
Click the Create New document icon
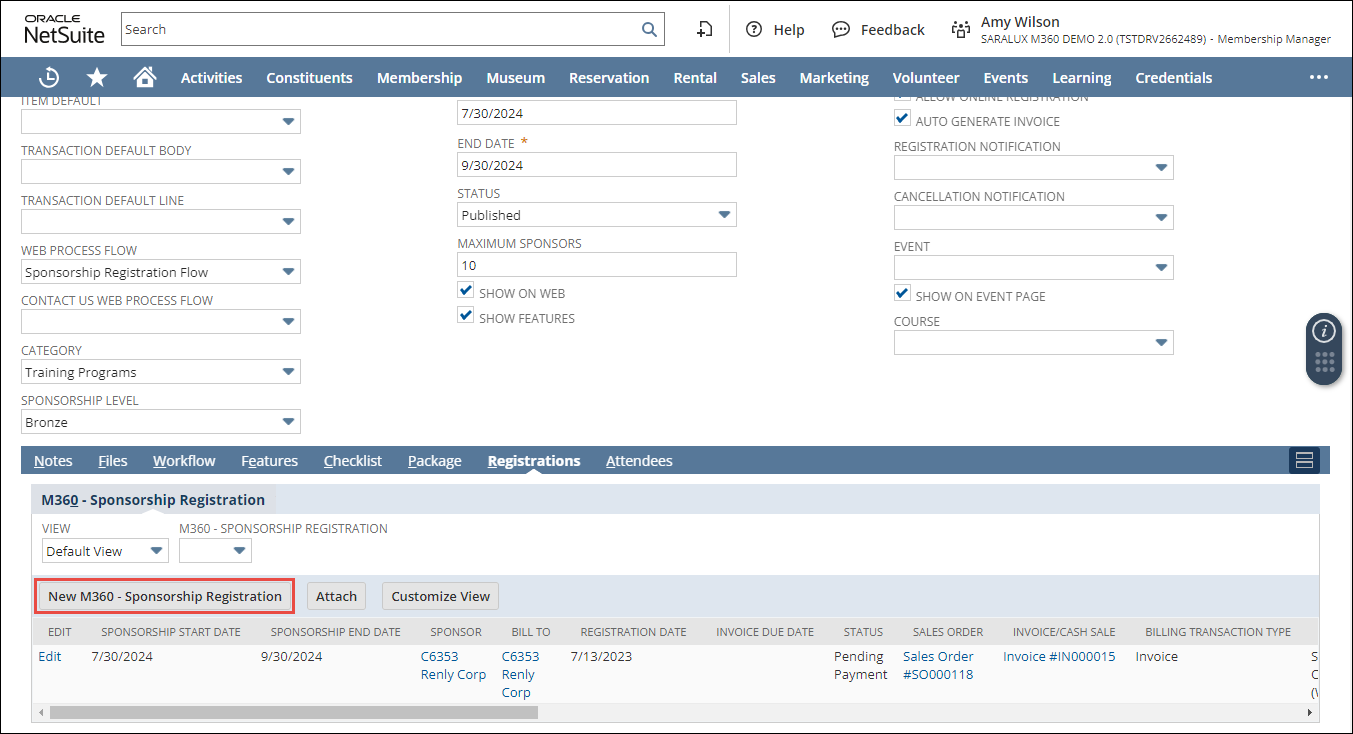pos(704,30)
